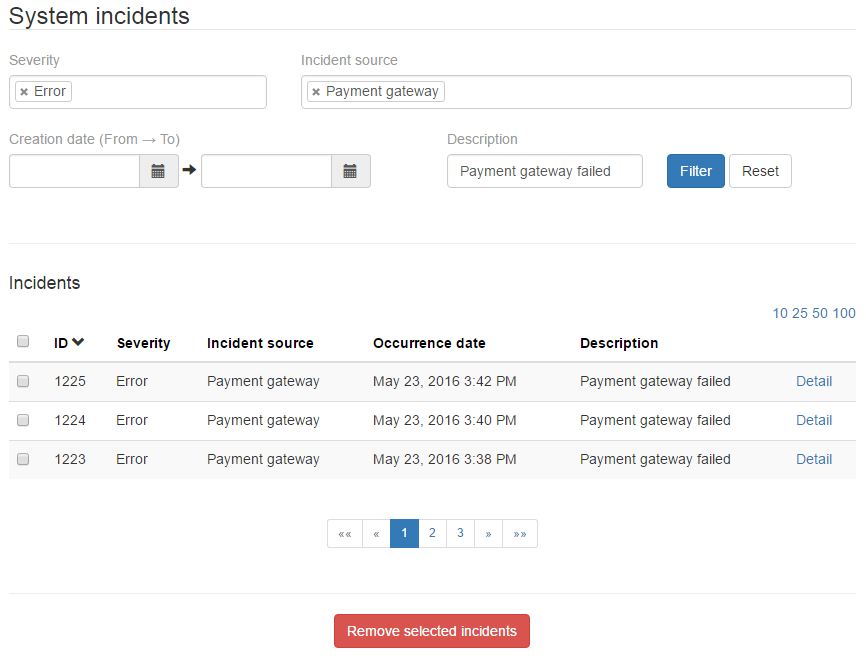Switch to page 3
The height and width of the screenshot is (662, 866).
tap(460, 534)
